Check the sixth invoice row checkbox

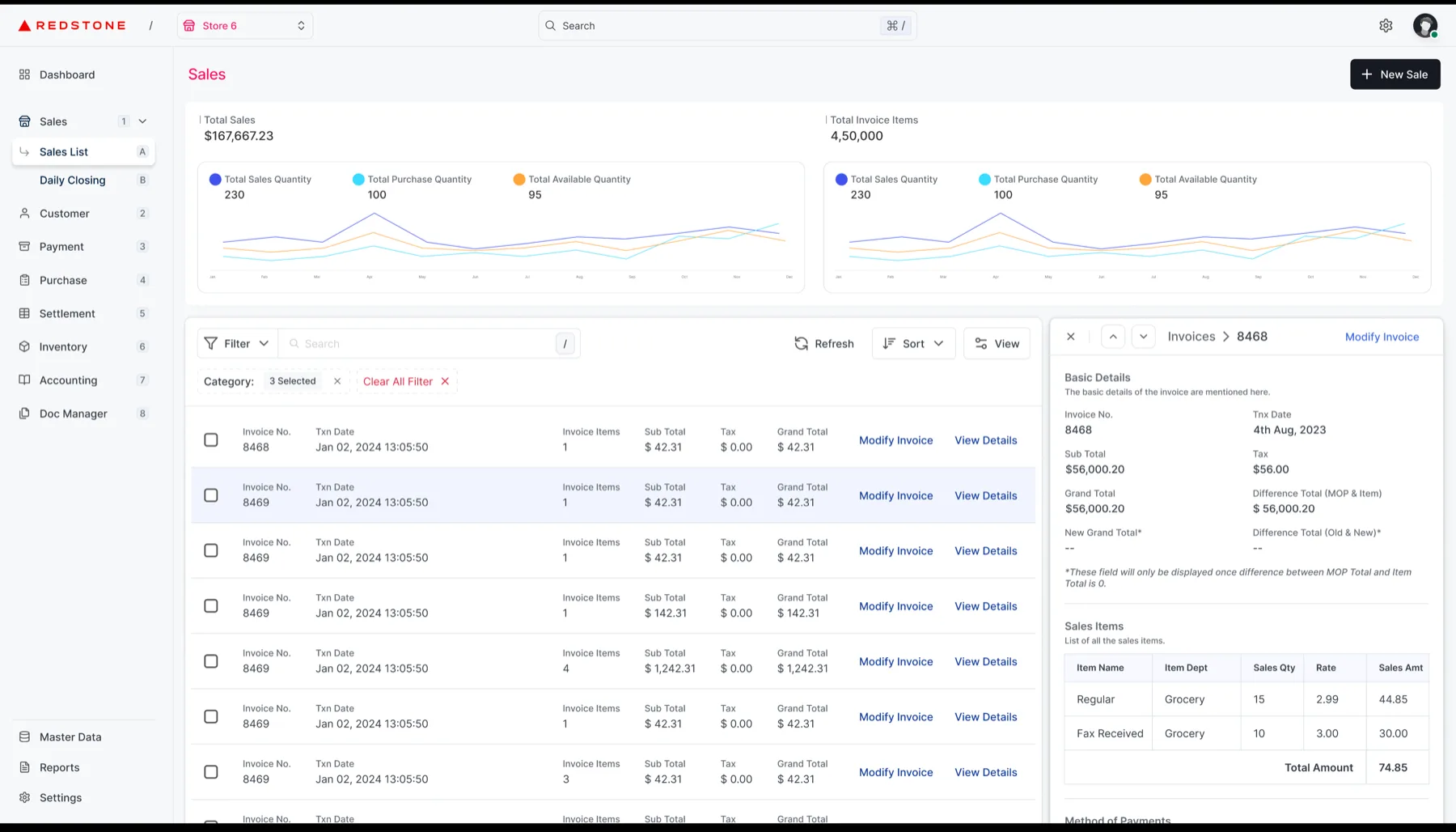click(211, 717)
